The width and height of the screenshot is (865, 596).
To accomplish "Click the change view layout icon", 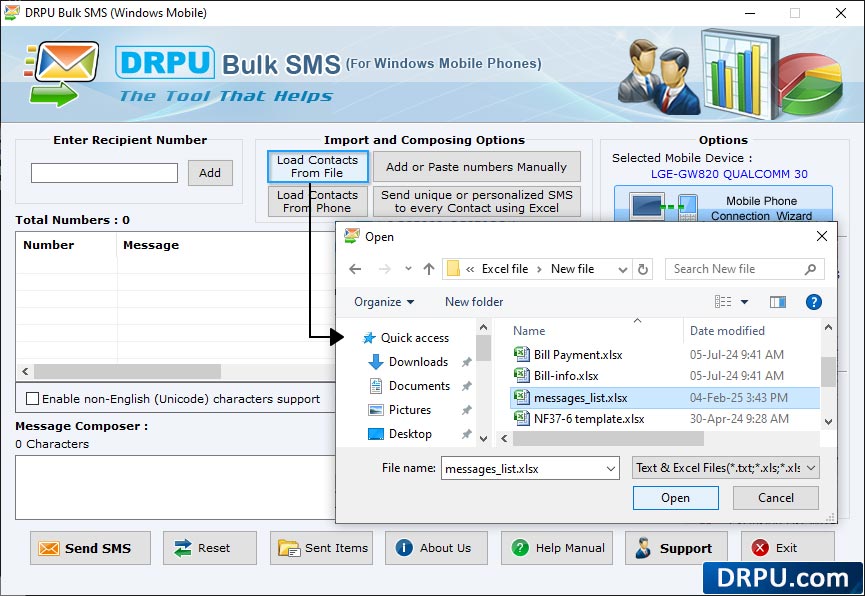I will (x=723, y=301).
